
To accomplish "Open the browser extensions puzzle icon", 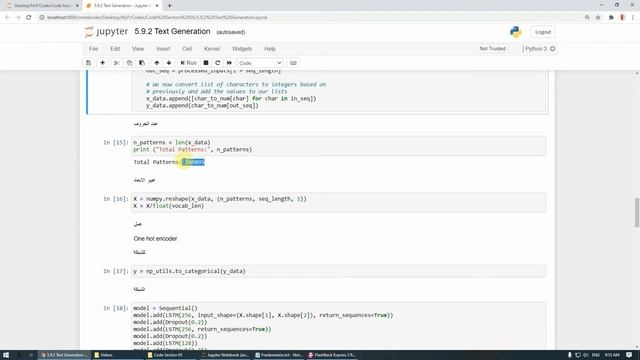I will pos(611,17).
